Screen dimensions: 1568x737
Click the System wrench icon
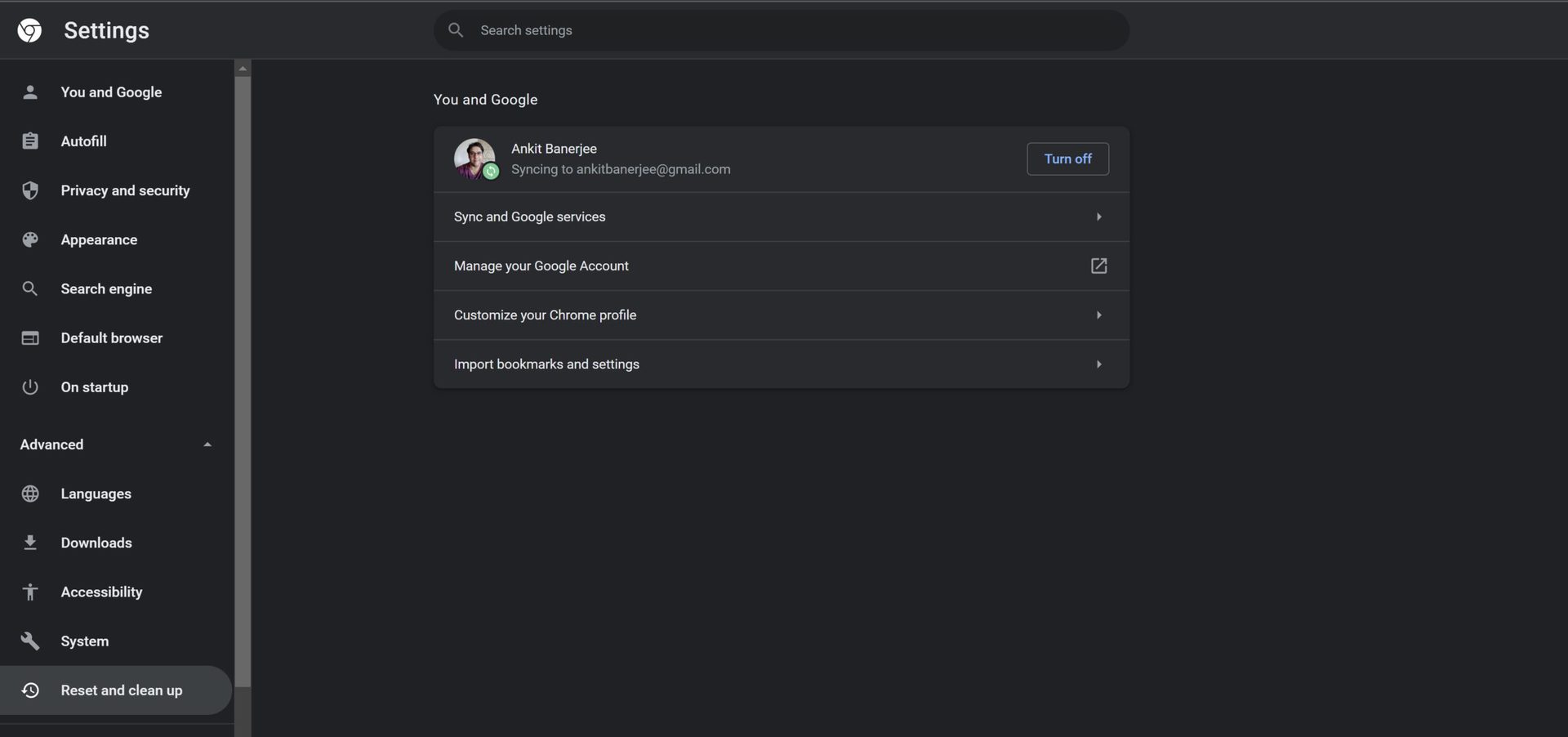tap(30, 641)
